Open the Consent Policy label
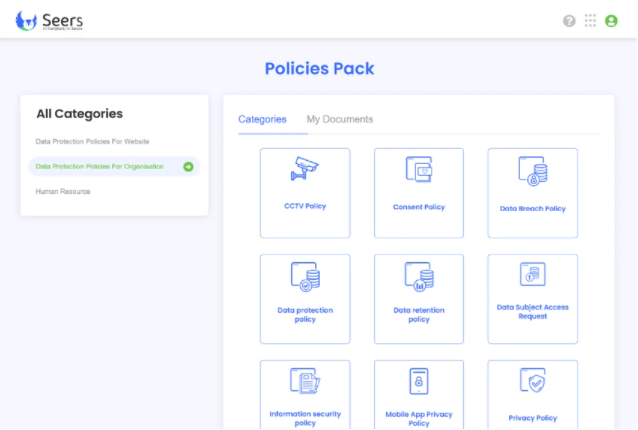The width and height of the screenshot is (638, 430). (x=419, y=207)
